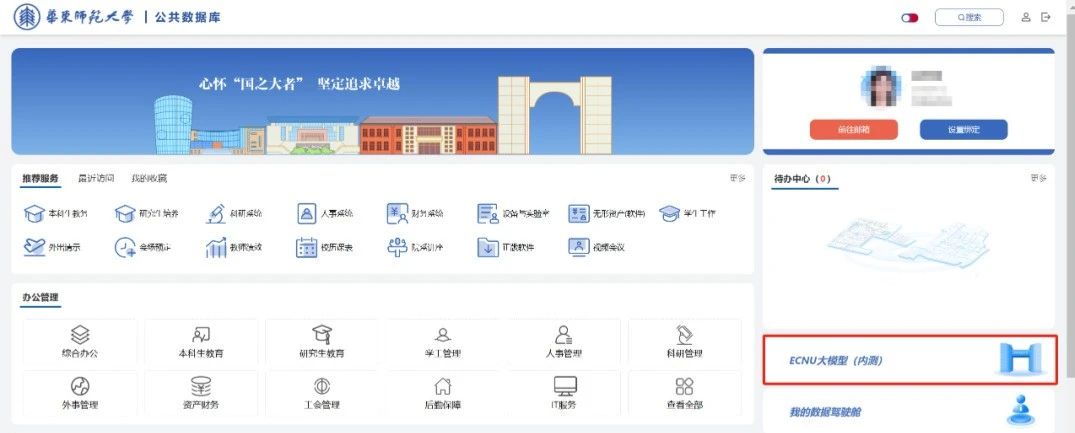Viewport: 1075px width, 433px height.
Task: Open 后勤保障 house icon tile
Action: pyautogui.click(x=442, y=386)
